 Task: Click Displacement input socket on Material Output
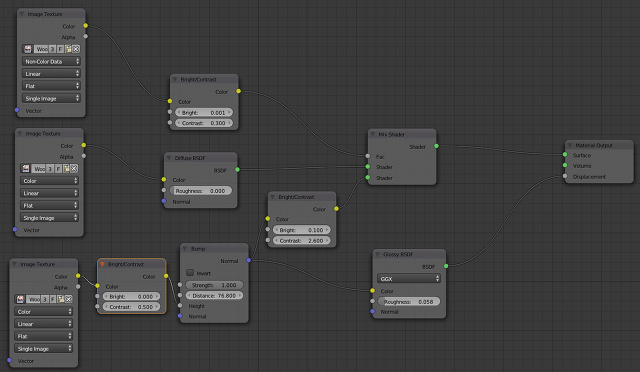pos(565,176)
